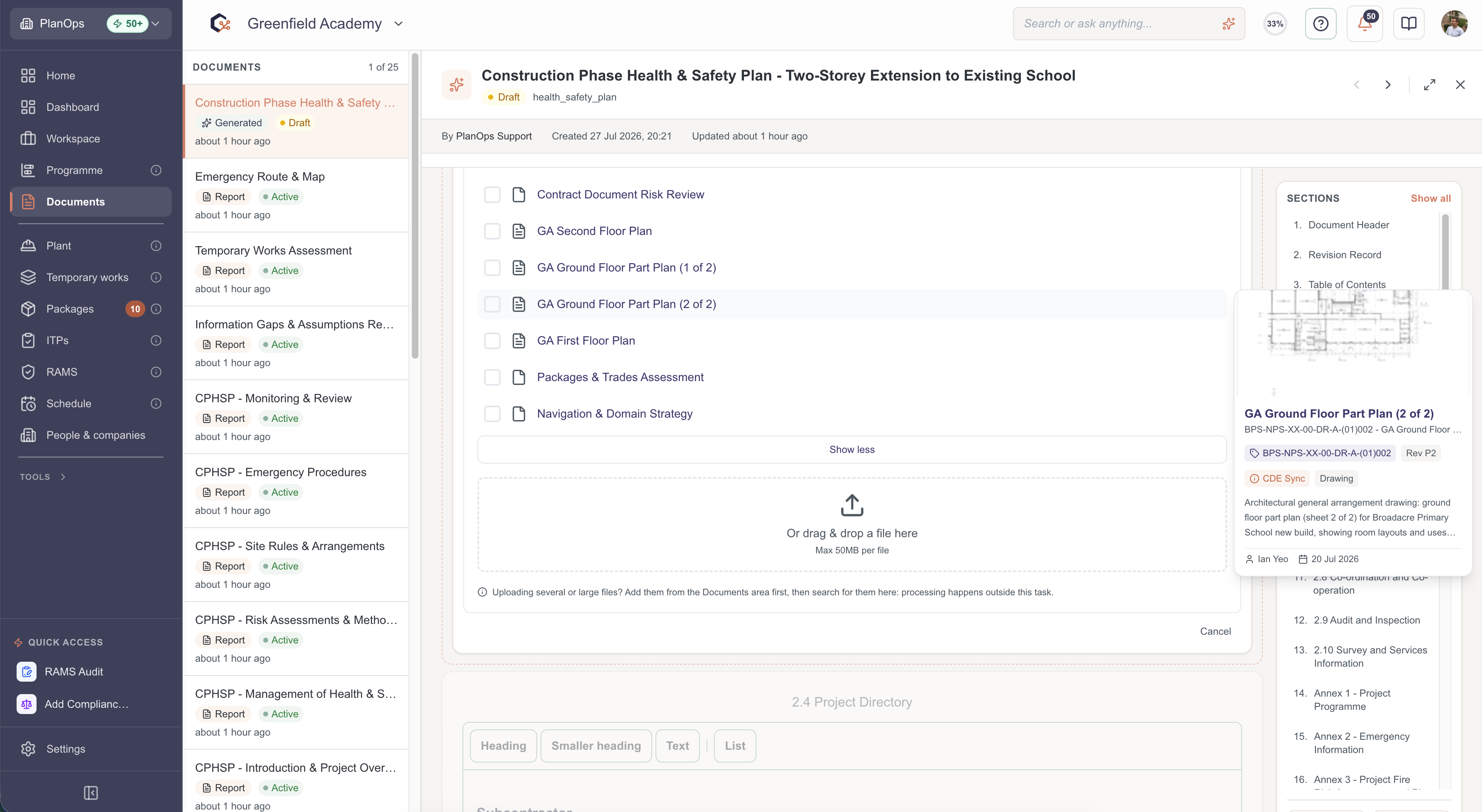Jump to Annex 1 - Project Programme
Image resolution: width=1482 pixels, height=812 pixels.
(1351, 700)
